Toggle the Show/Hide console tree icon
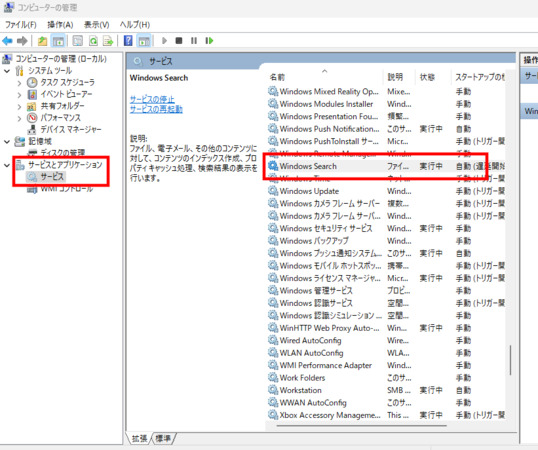The width and height of the screenshot is (538, 450). click(x=58, y=41)
